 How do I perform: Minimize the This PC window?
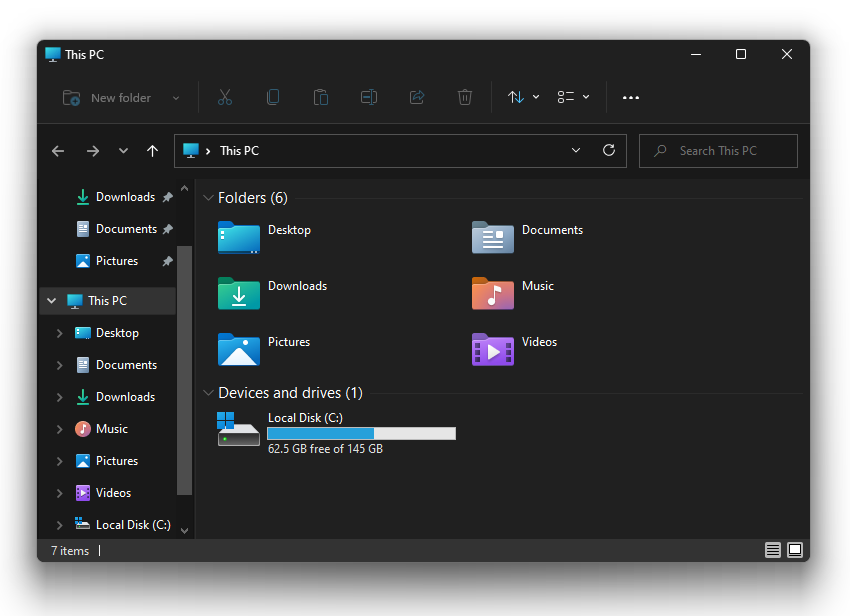pyautogui.click(x=696, y=54)
